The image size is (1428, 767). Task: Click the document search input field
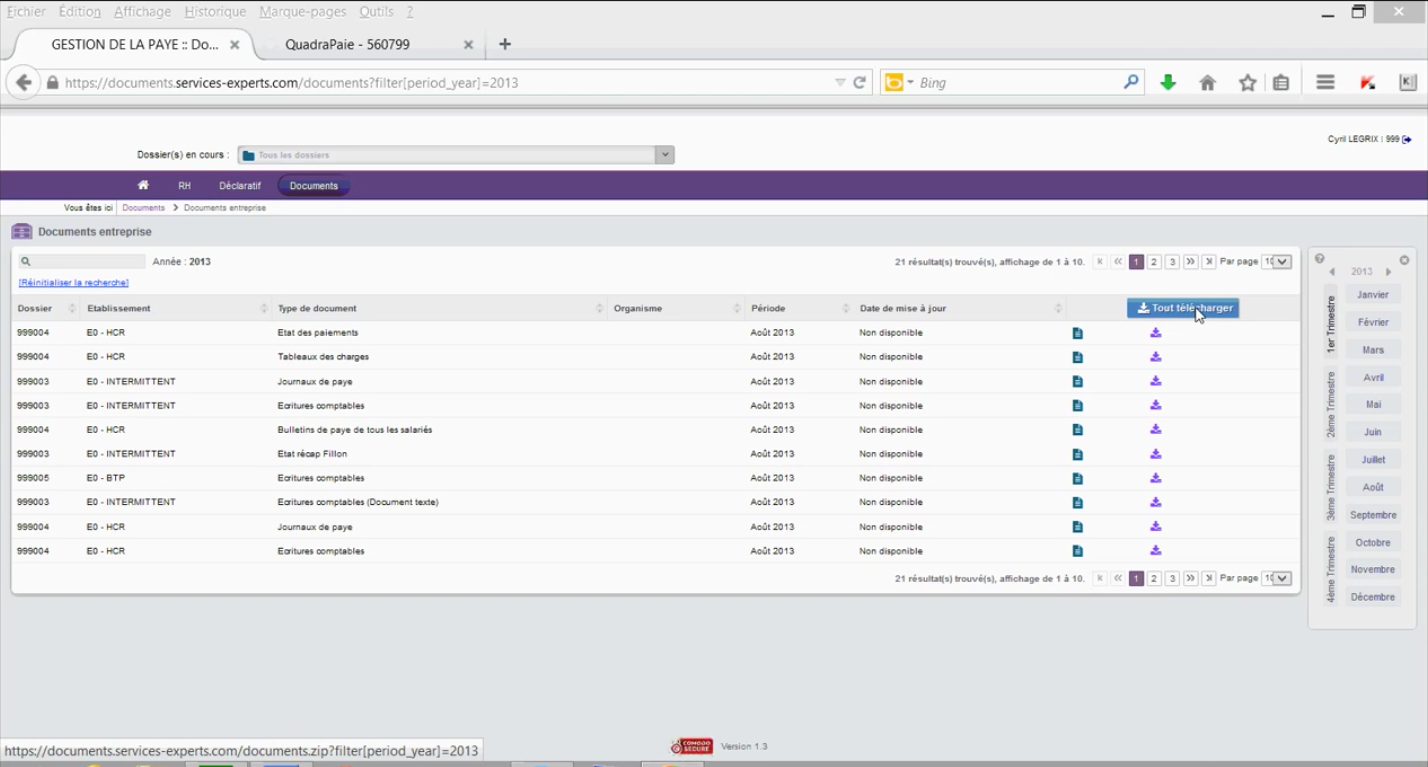point(81,262)
